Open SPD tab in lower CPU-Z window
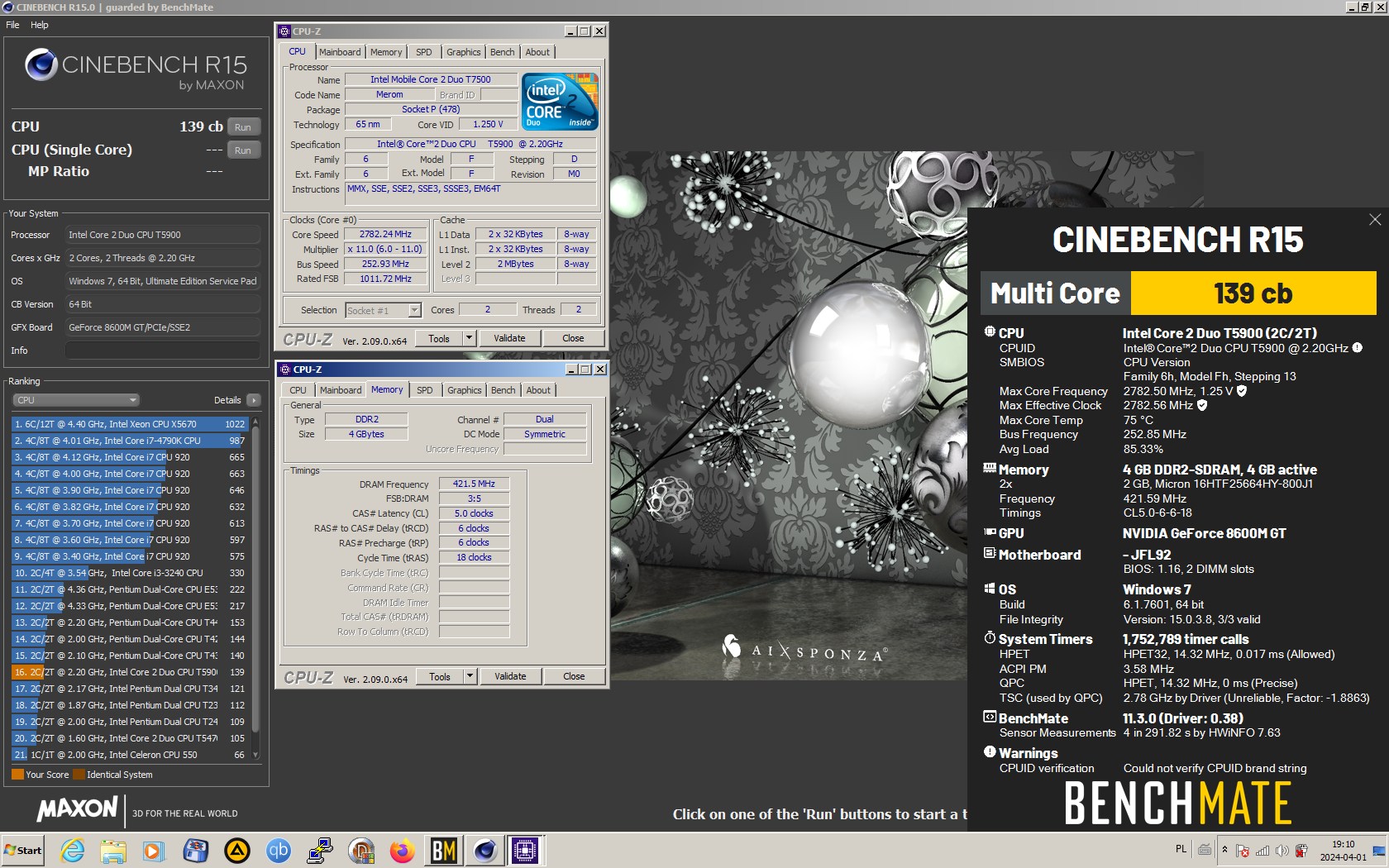Screen dimensions: 1389x868 pyautogui.click(x=425, y=390)
